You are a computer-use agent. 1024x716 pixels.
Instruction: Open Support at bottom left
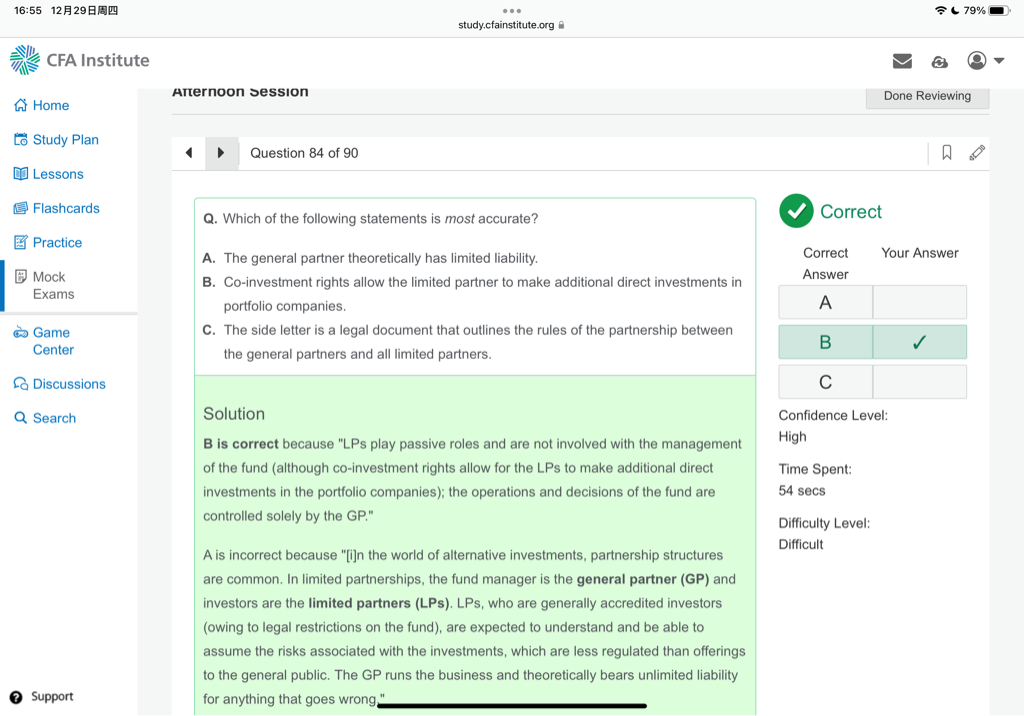pos(51,696)
